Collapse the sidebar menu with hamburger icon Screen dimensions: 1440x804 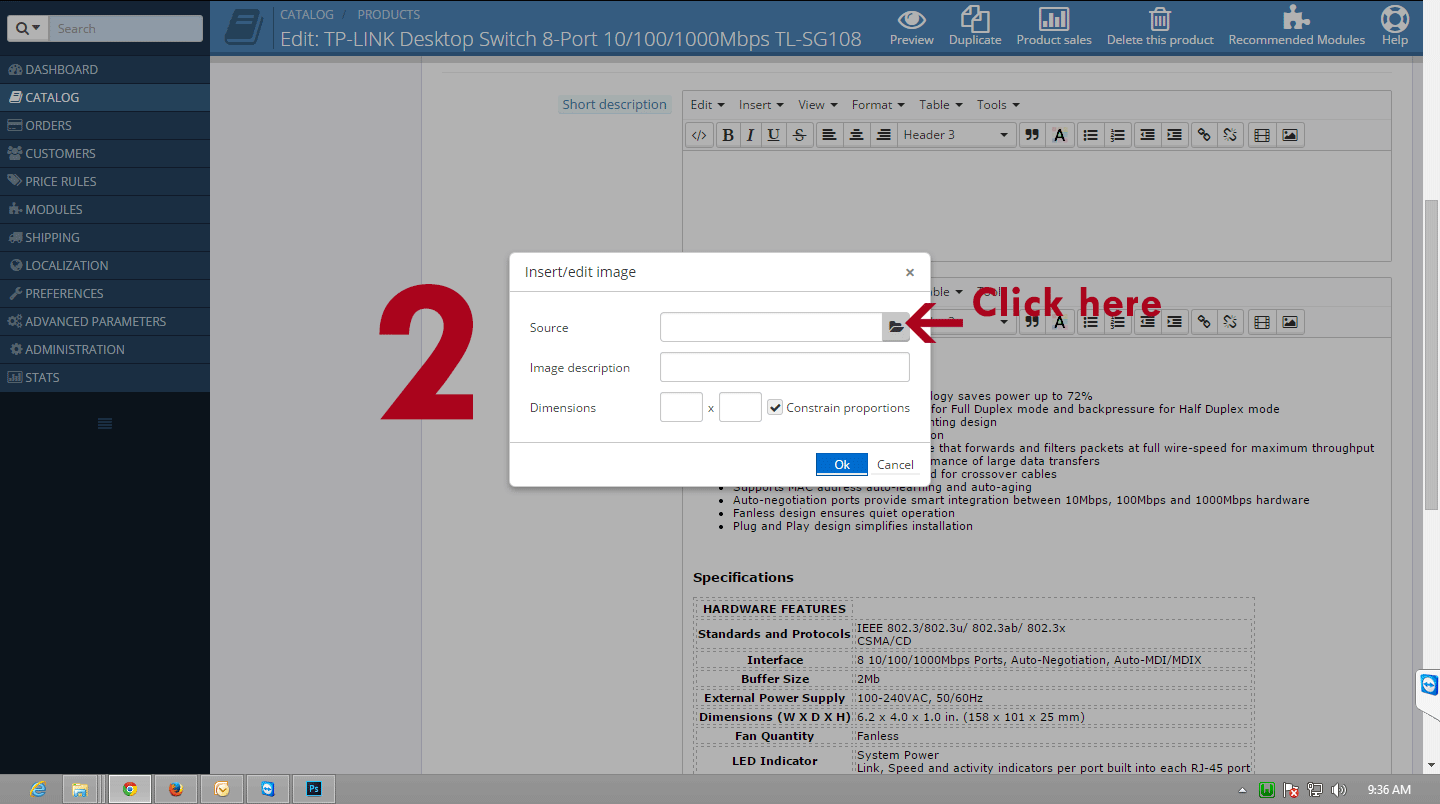pyautogui.click(x=105, y=424)
